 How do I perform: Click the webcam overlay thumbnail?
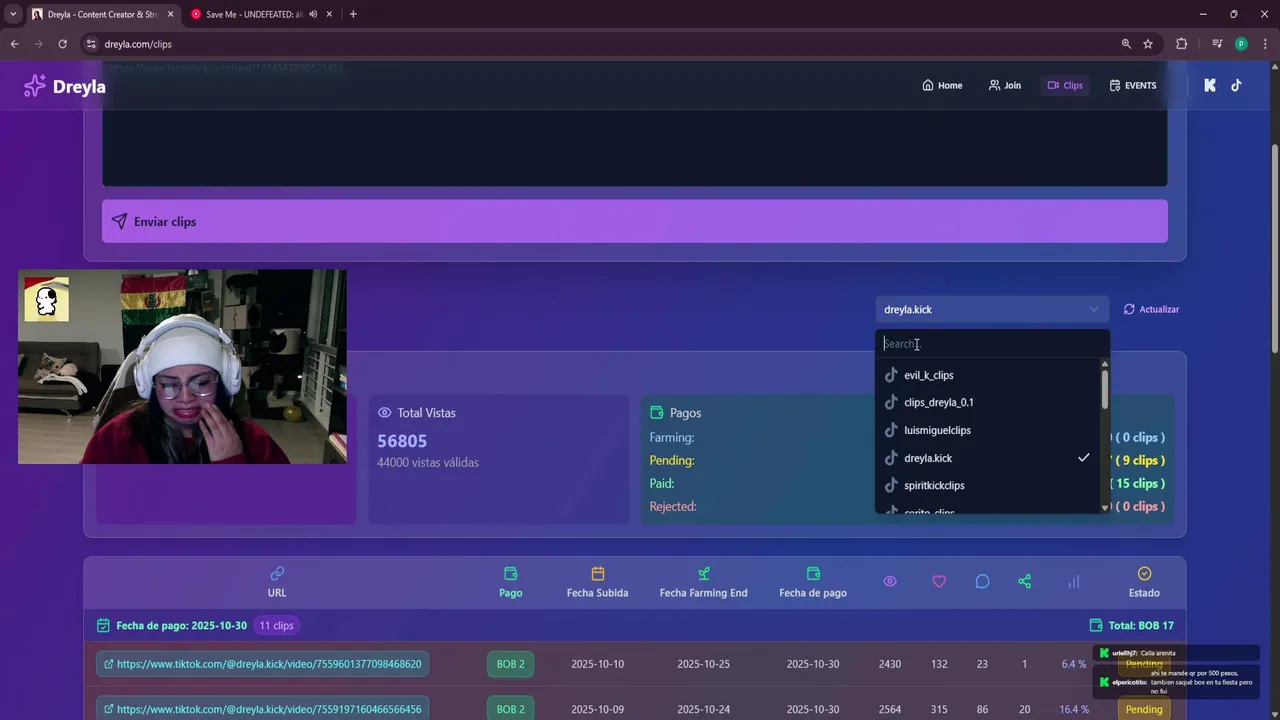click(182, 366)
